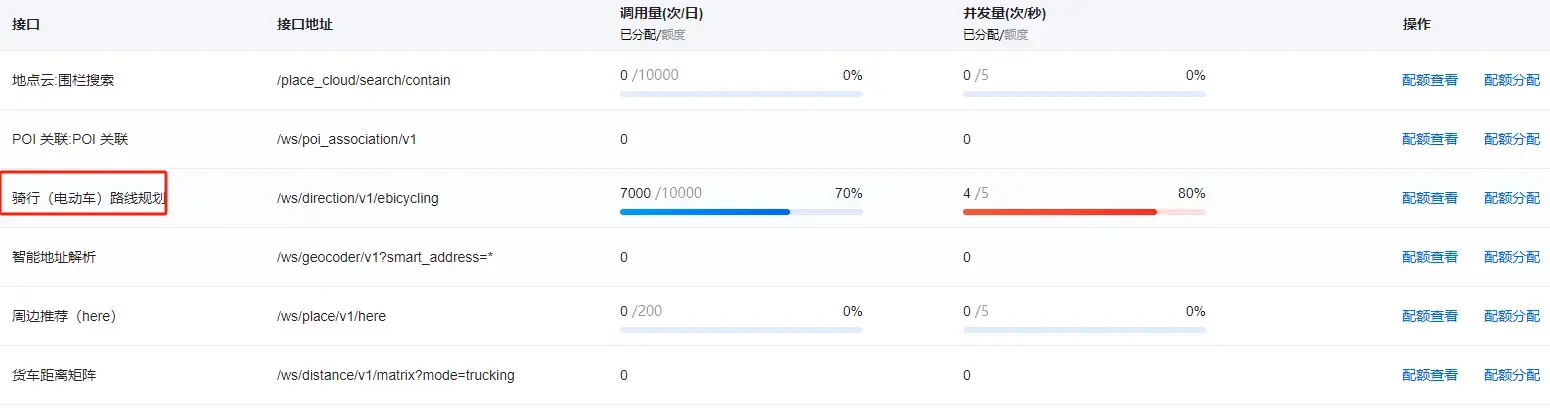The height and width of the screenshot is (415, 1550).
Task: Click the blue 70% 调用量 progress bar
Action: pos(705,212)
